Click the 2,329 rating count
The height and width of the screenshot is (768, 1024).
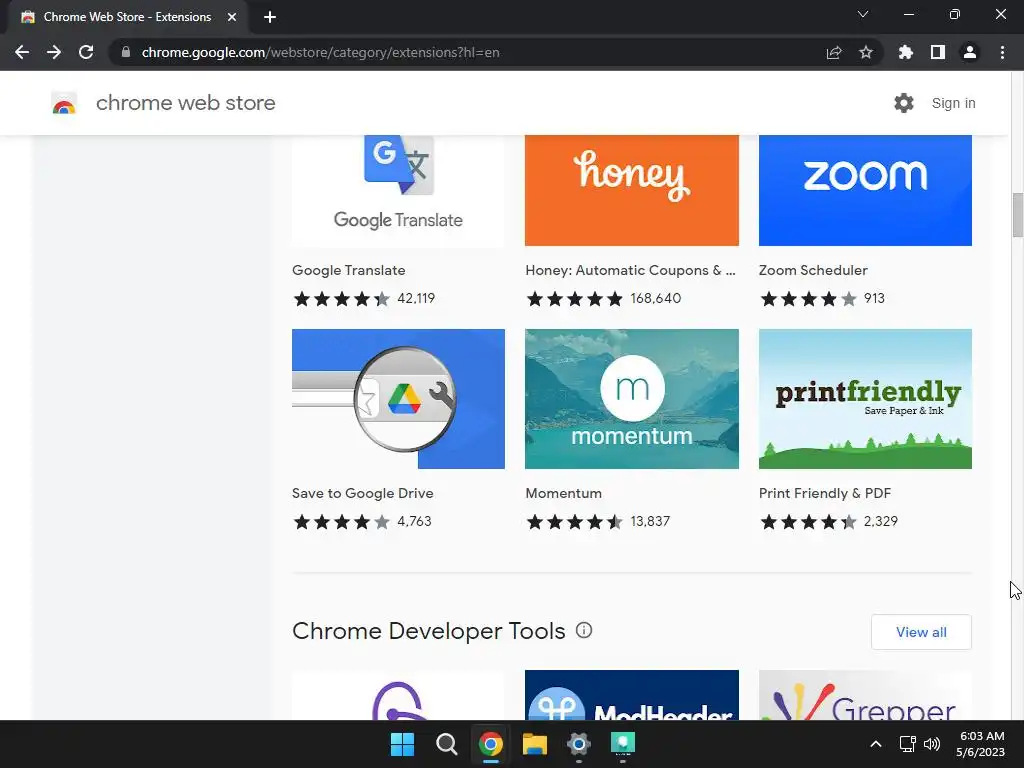[x=881, y=521]
